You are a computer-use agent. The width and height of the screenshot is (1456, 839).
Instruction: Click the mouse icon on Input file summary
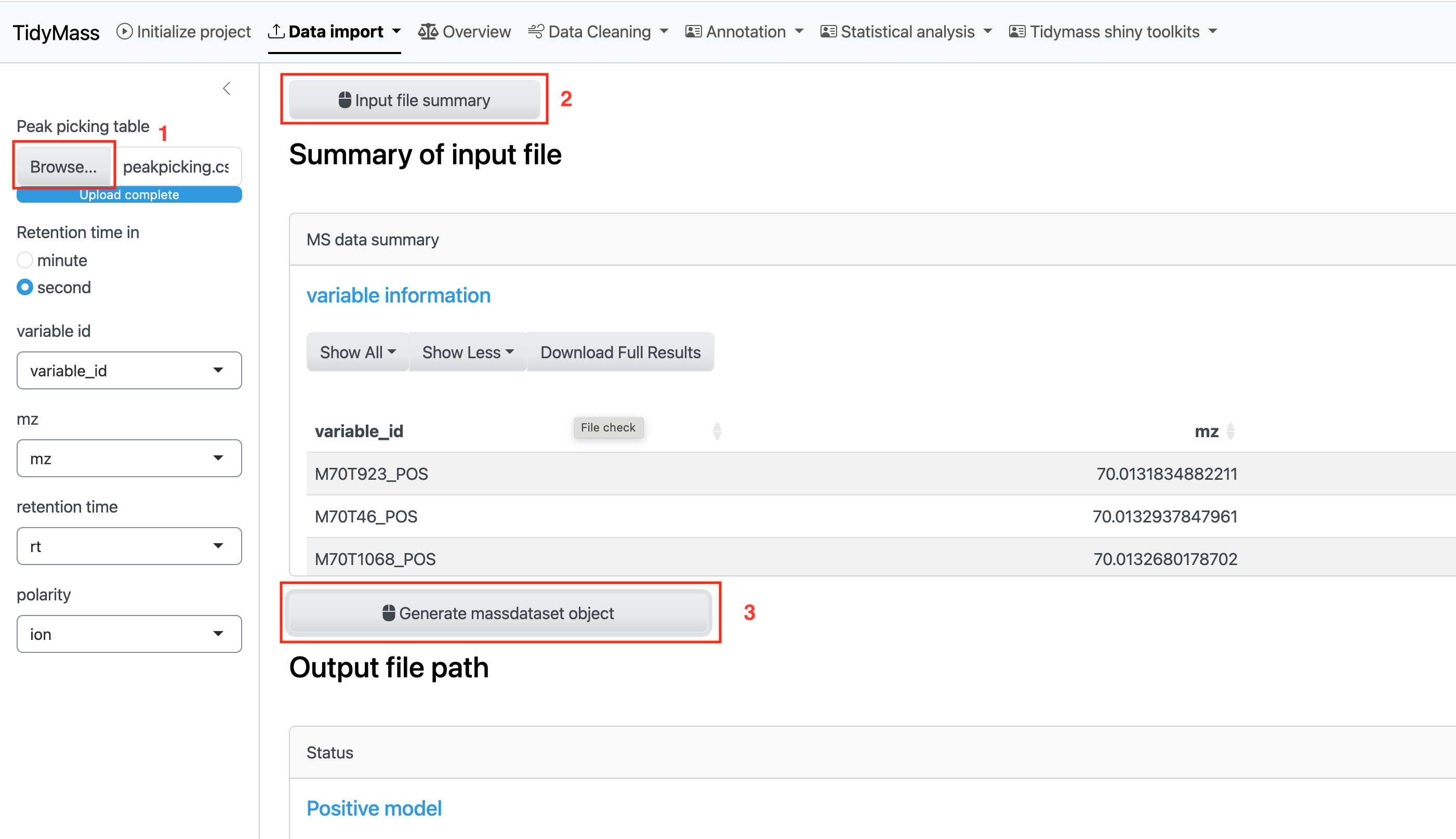coord(345,100)
